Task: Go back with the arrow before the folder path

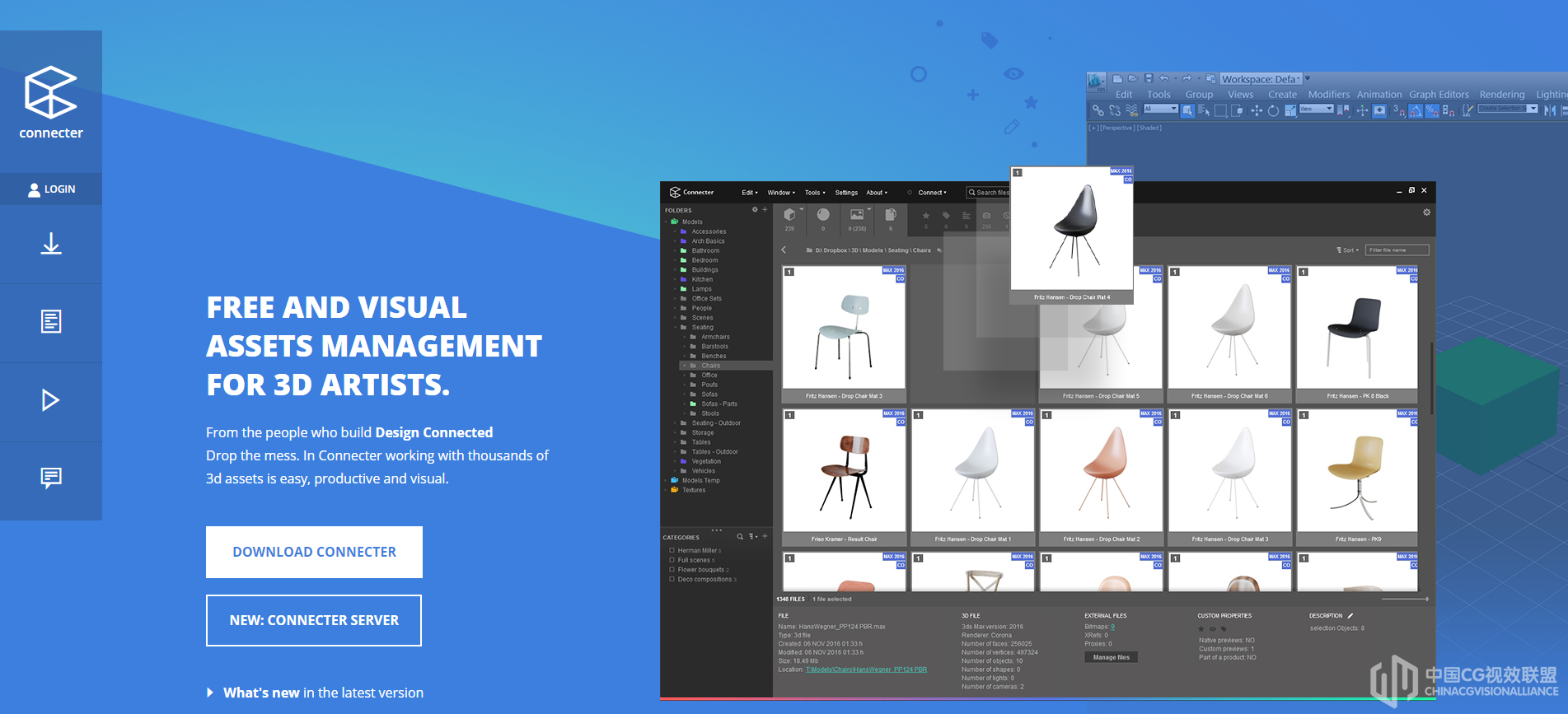Action: (784, 250)
